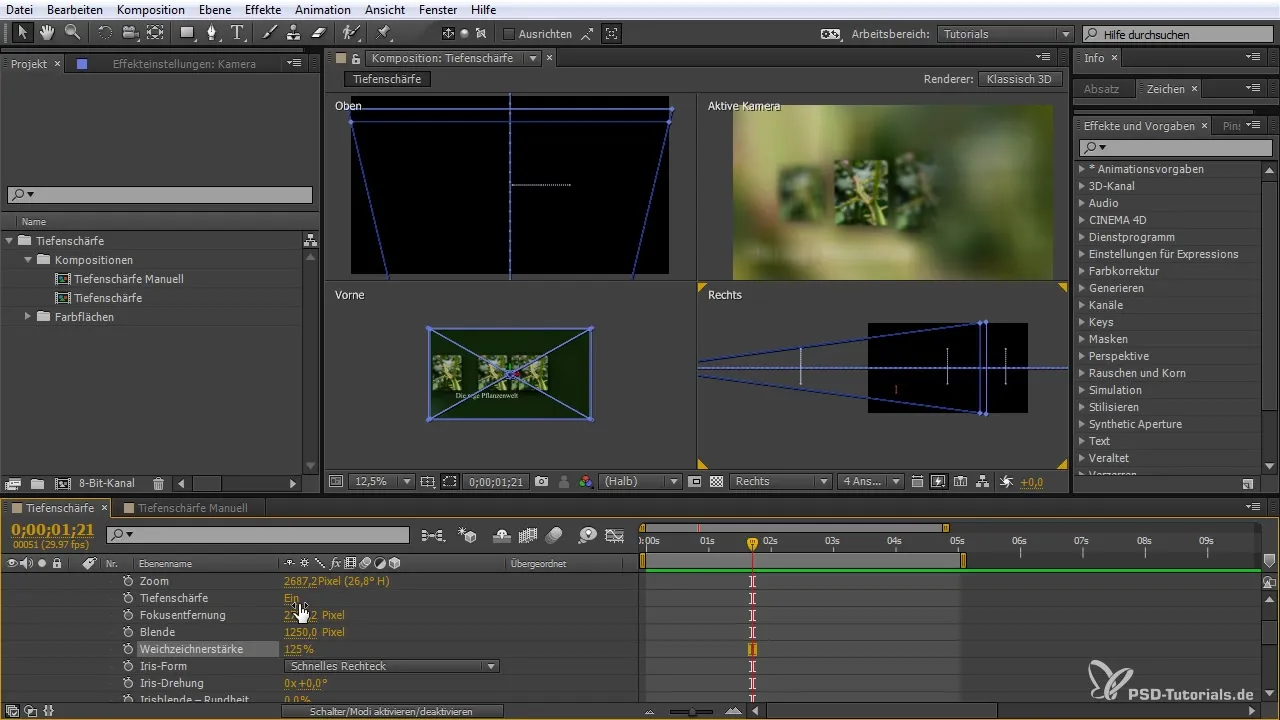Click the composition flowchart icon in viewer footer

[983, 481]
